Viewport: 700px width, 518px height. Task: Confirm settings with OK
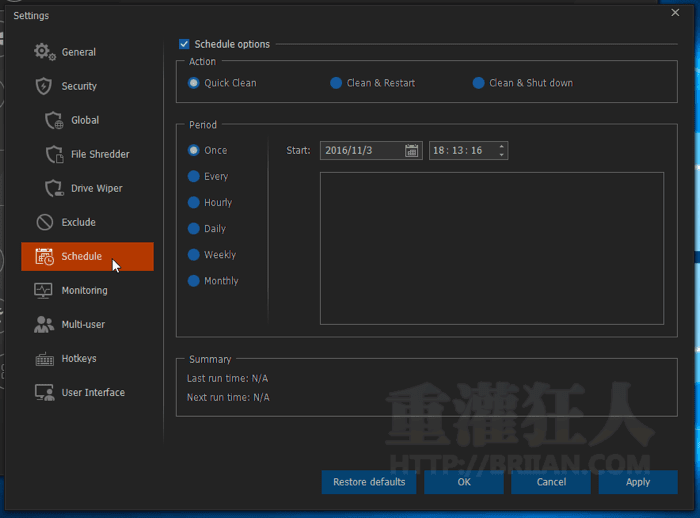pos(464,482)
